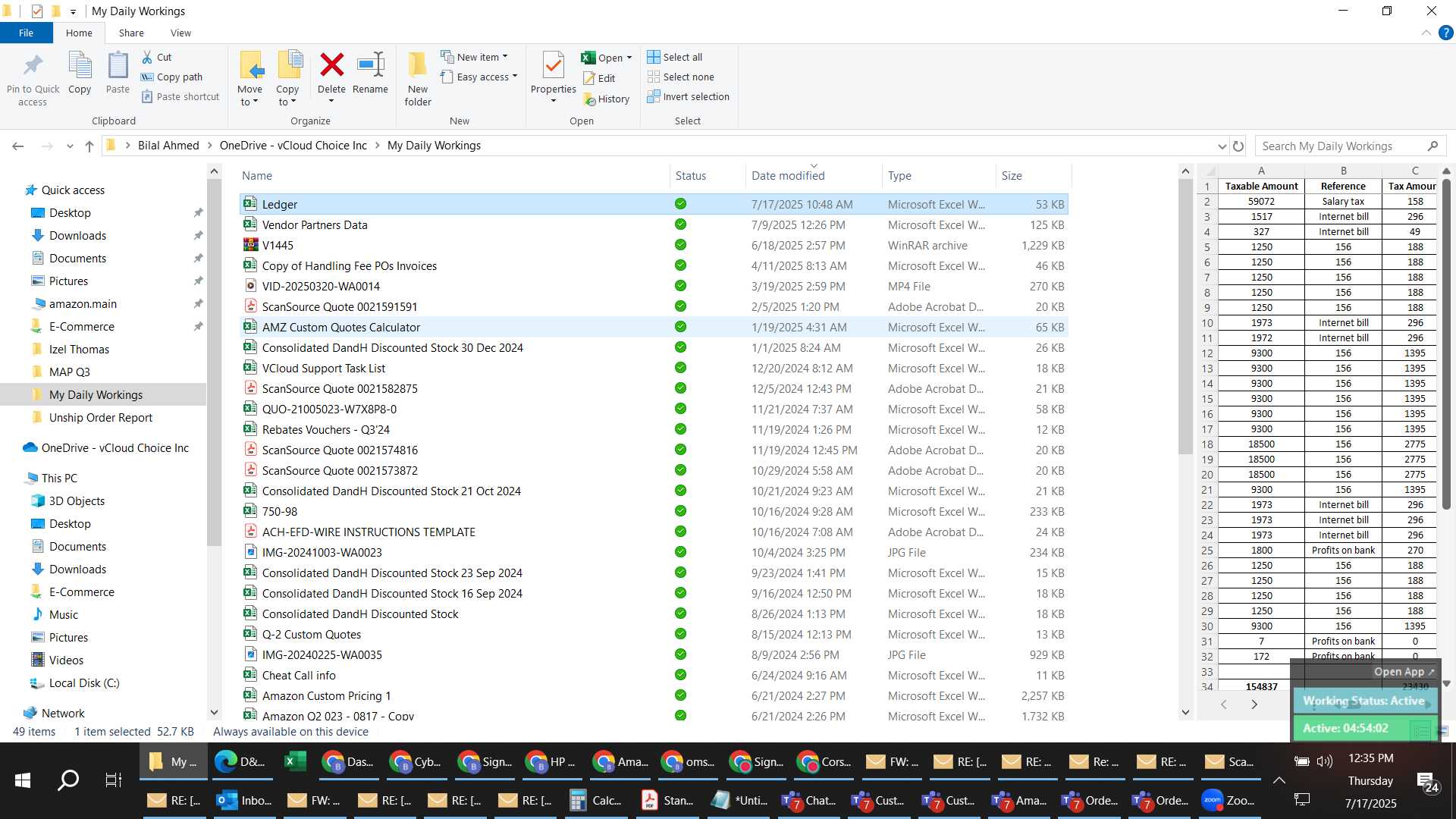Screen dimensions: 1456x819
Task: Click the volume icon in tray
Action: (1325, 761)
